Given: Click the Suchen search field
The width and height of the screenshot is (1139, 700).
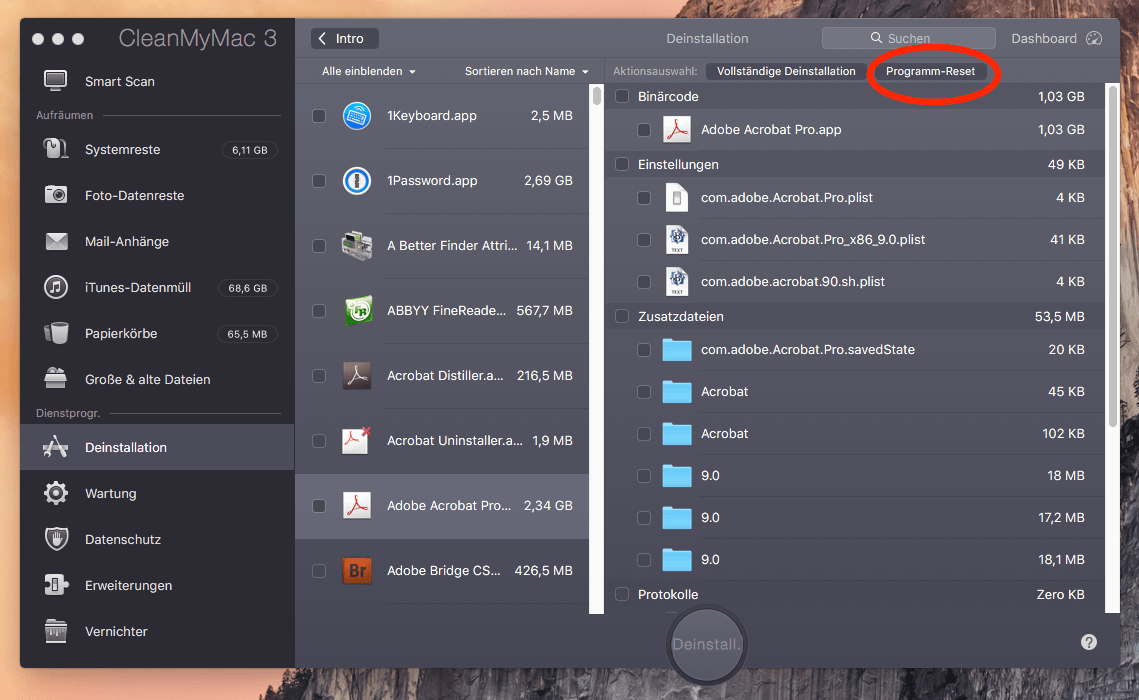Looking at the screenshot, I should pyautogui.click(x=908, y=38).
